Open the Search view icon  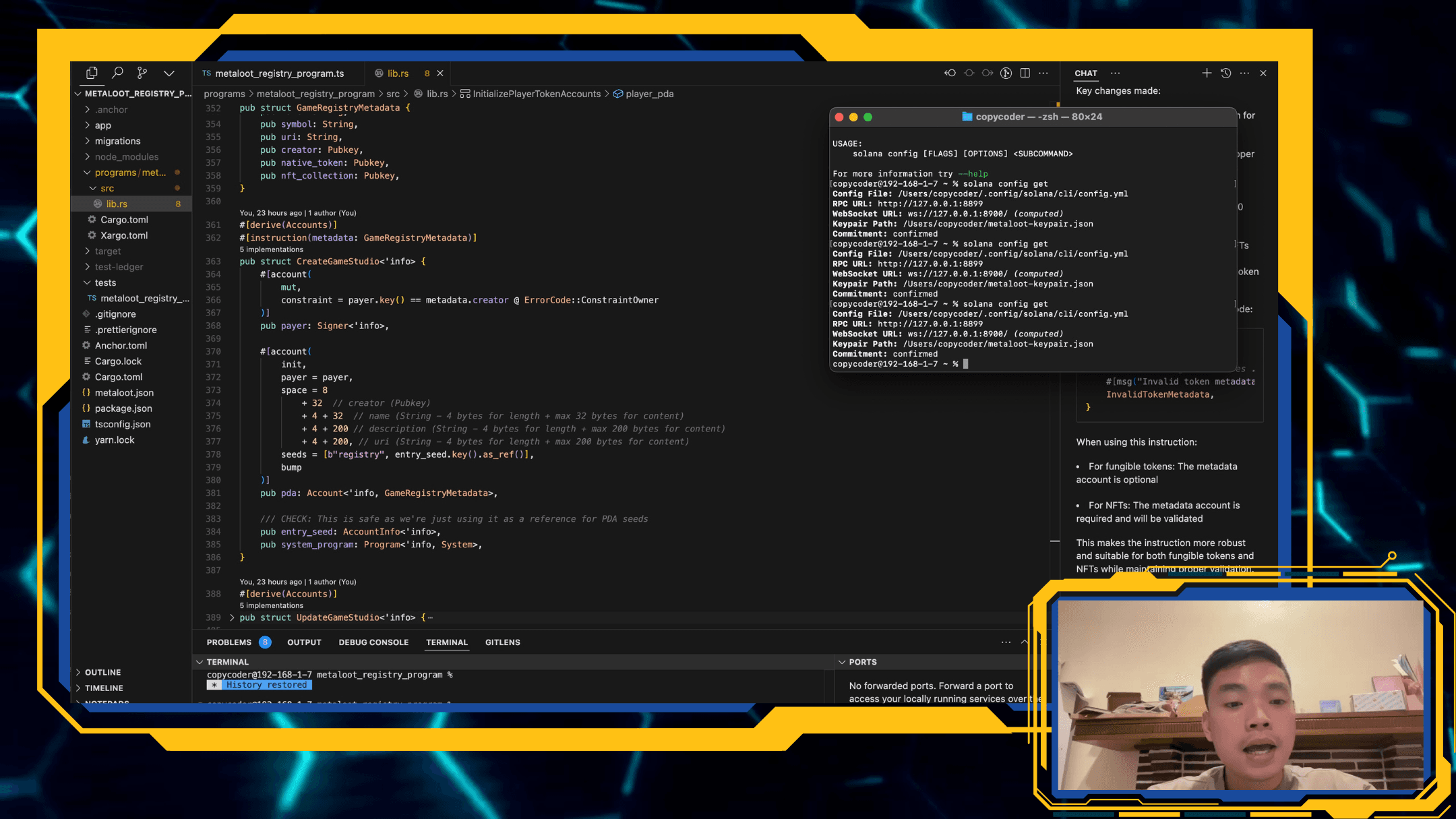117,73
